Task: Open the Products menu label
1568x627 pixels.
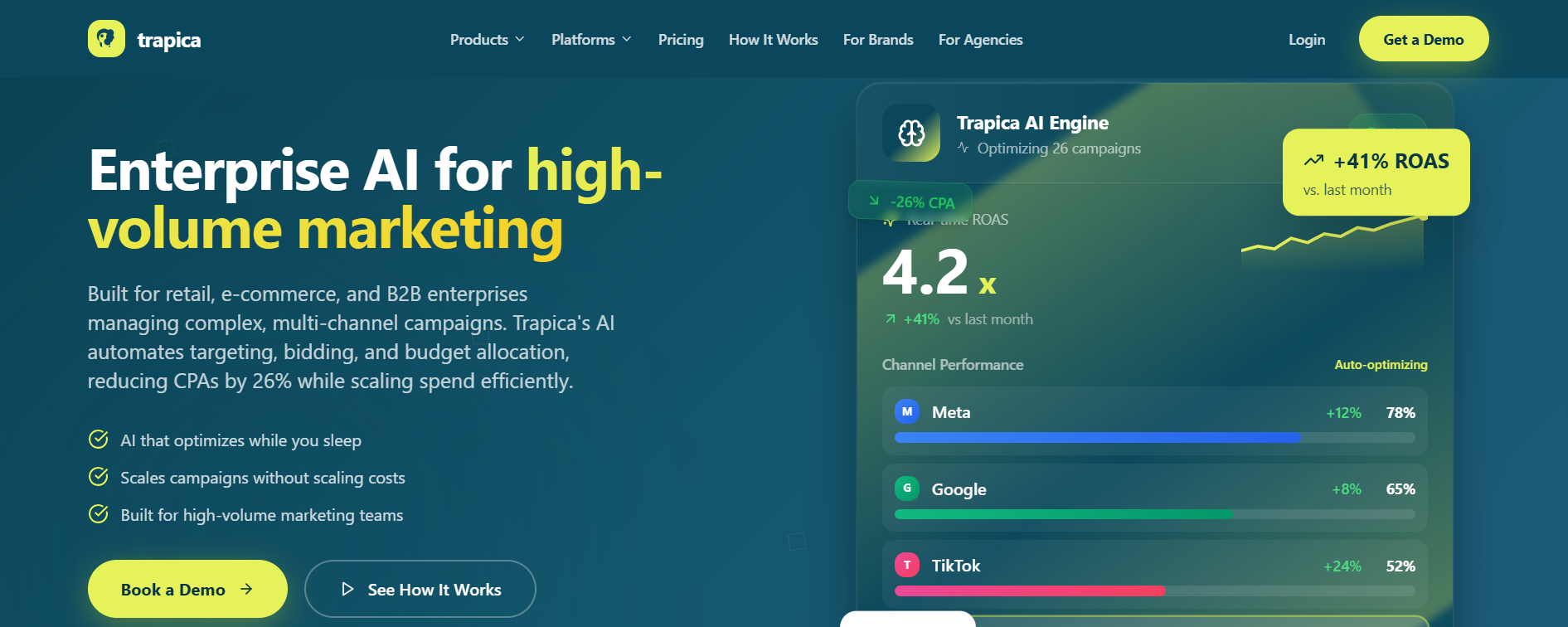Action: 479,39
